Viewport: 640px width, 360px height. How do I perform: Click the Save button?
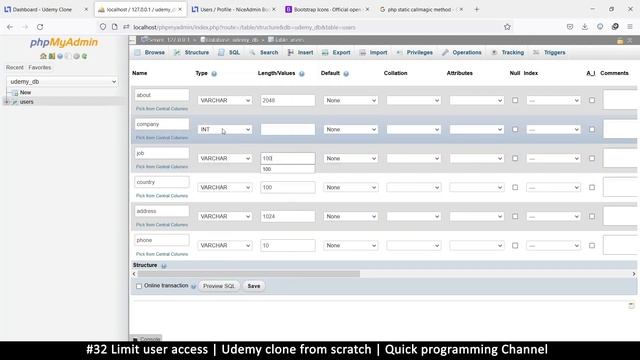tap(253, 286)
